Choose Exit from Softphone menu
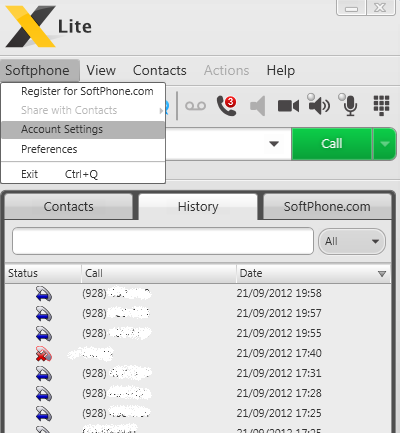This screenshot has width=400, height=433. pos(83,174)
